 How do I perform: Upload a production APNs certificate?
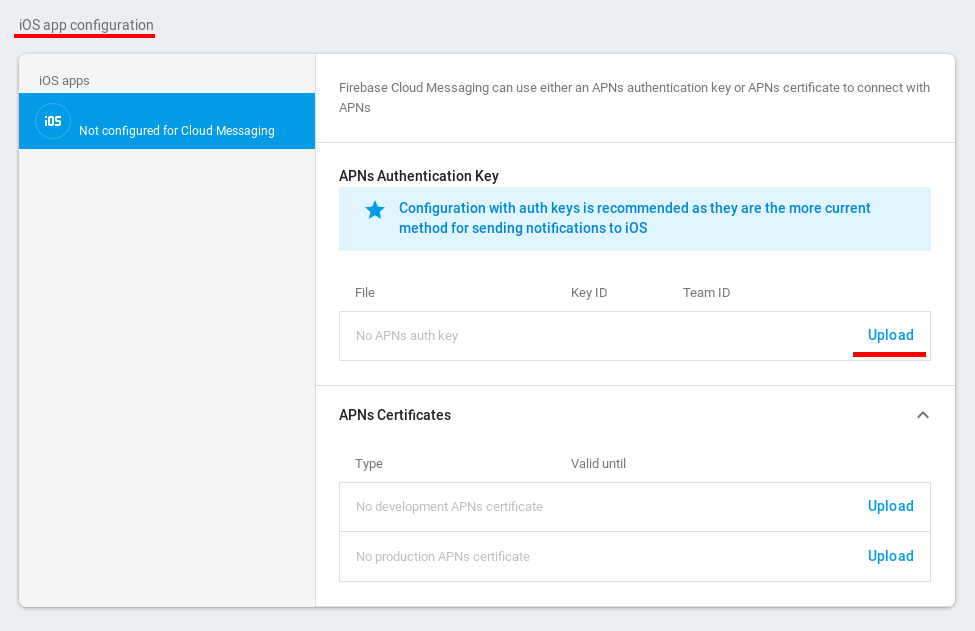coord(890,556)
